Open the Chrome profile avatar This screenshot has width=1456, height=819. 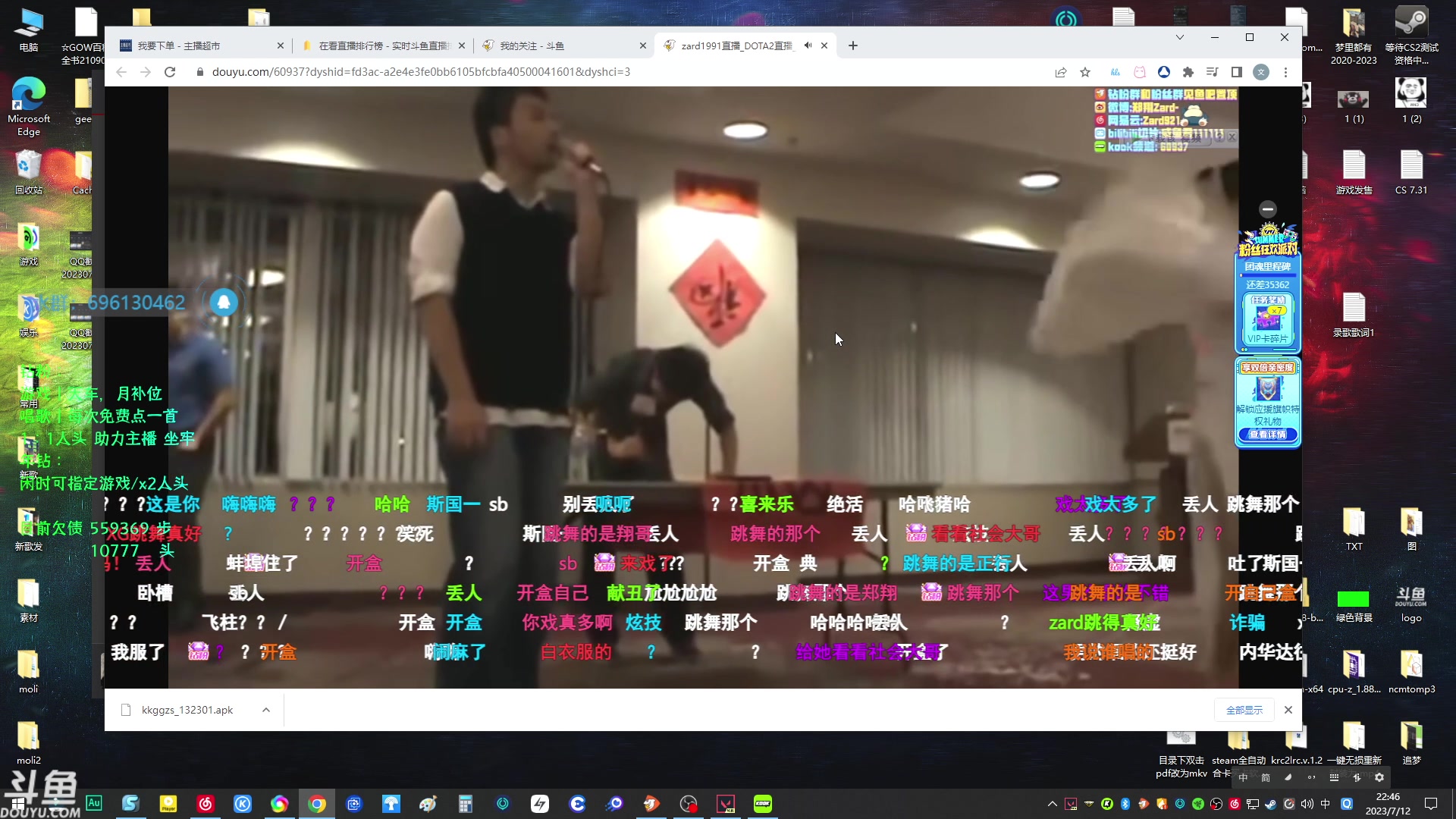[1261, 72]
